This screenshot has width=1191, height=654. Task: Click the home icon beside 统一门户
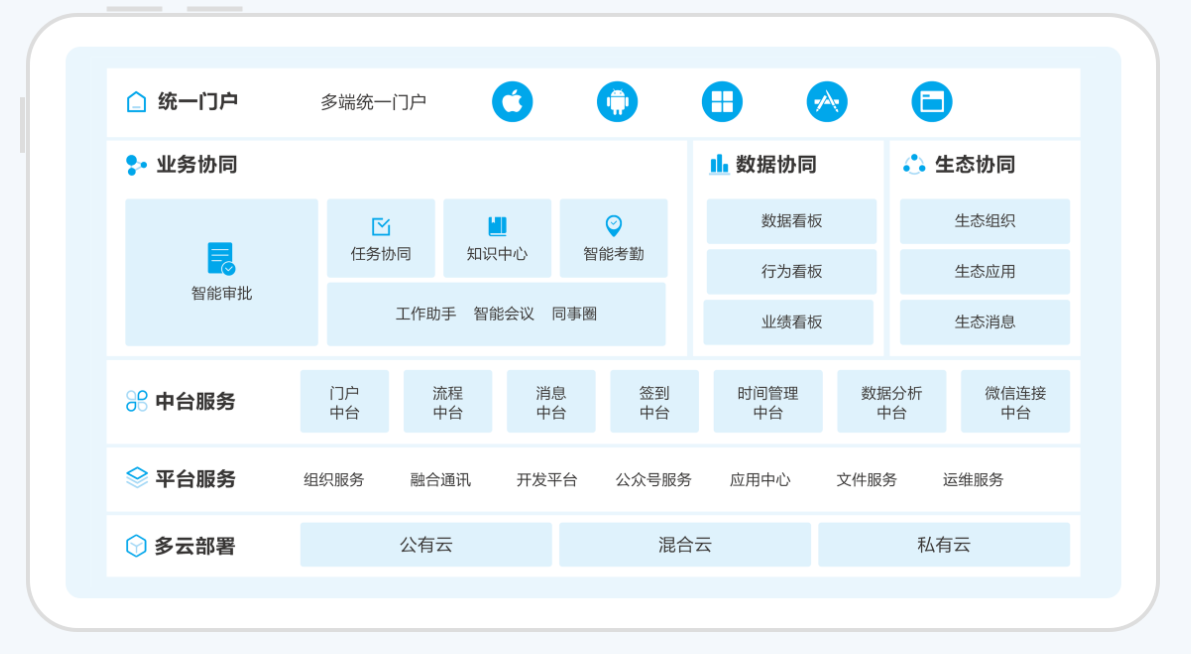[136, 101]
